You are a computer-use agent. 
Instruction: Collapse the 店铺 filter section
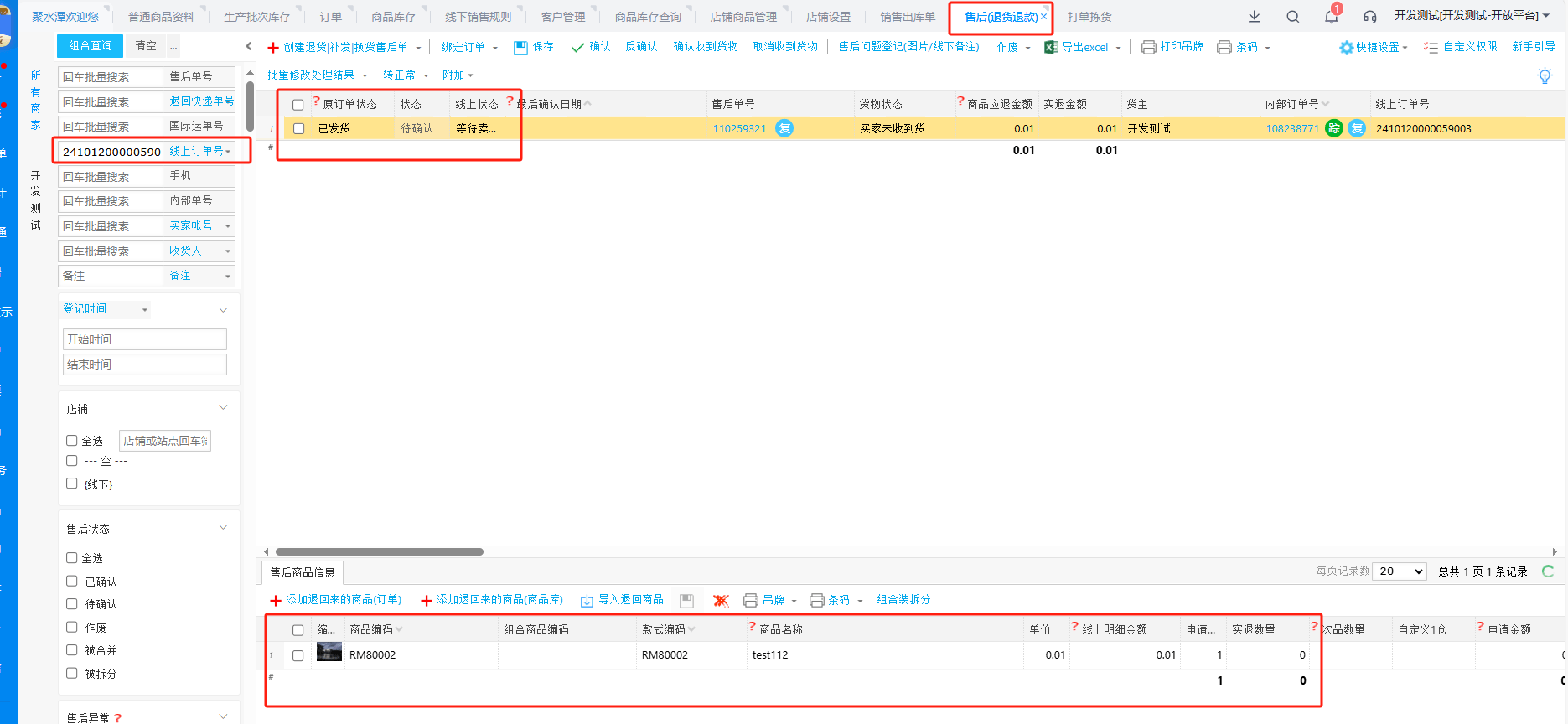click(223, 408)
